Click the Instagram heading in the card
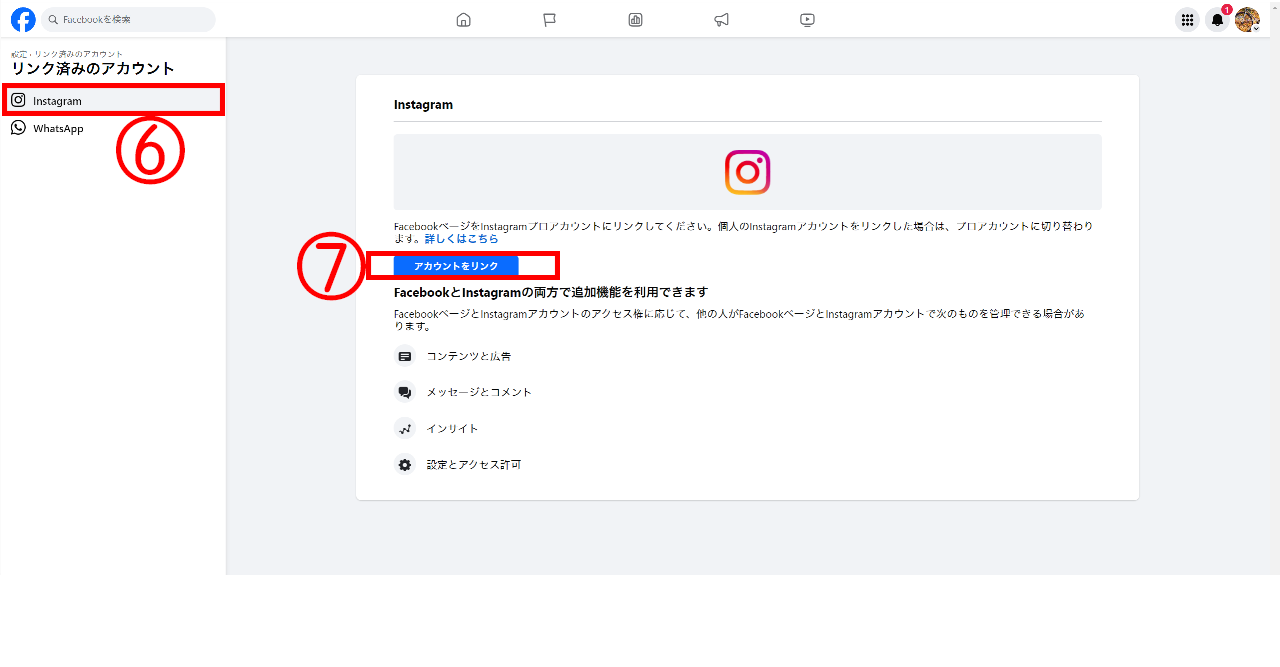Image resolution: width=1280 pixels, height=667 pixels. pyautogui.click(x=423, y=104)
